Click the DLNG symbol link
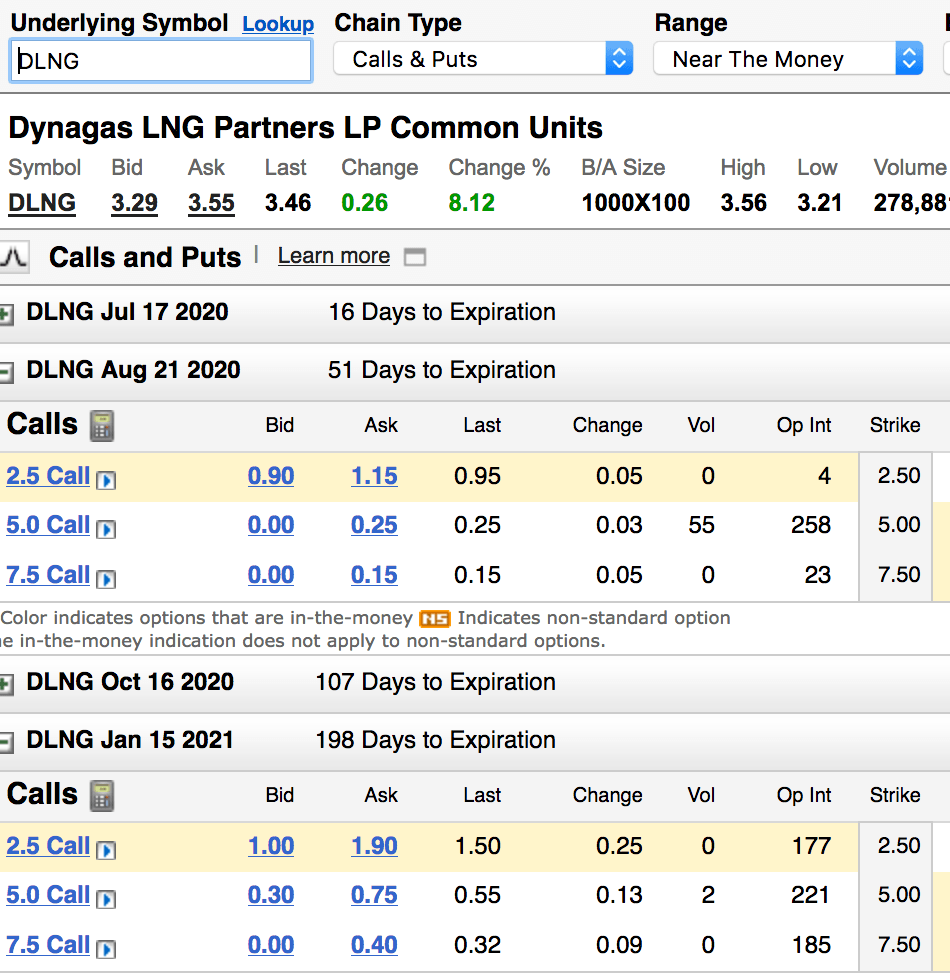Image resolution: width=950 pixels, height=980 pixels. click(x=42, y=203)
